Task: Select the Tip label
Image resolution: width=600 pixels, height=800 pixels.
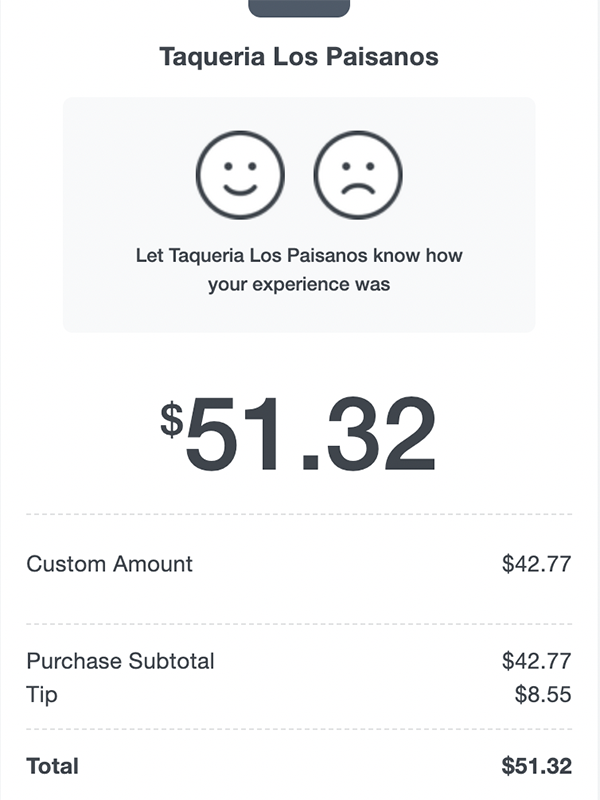Action: 41,694
